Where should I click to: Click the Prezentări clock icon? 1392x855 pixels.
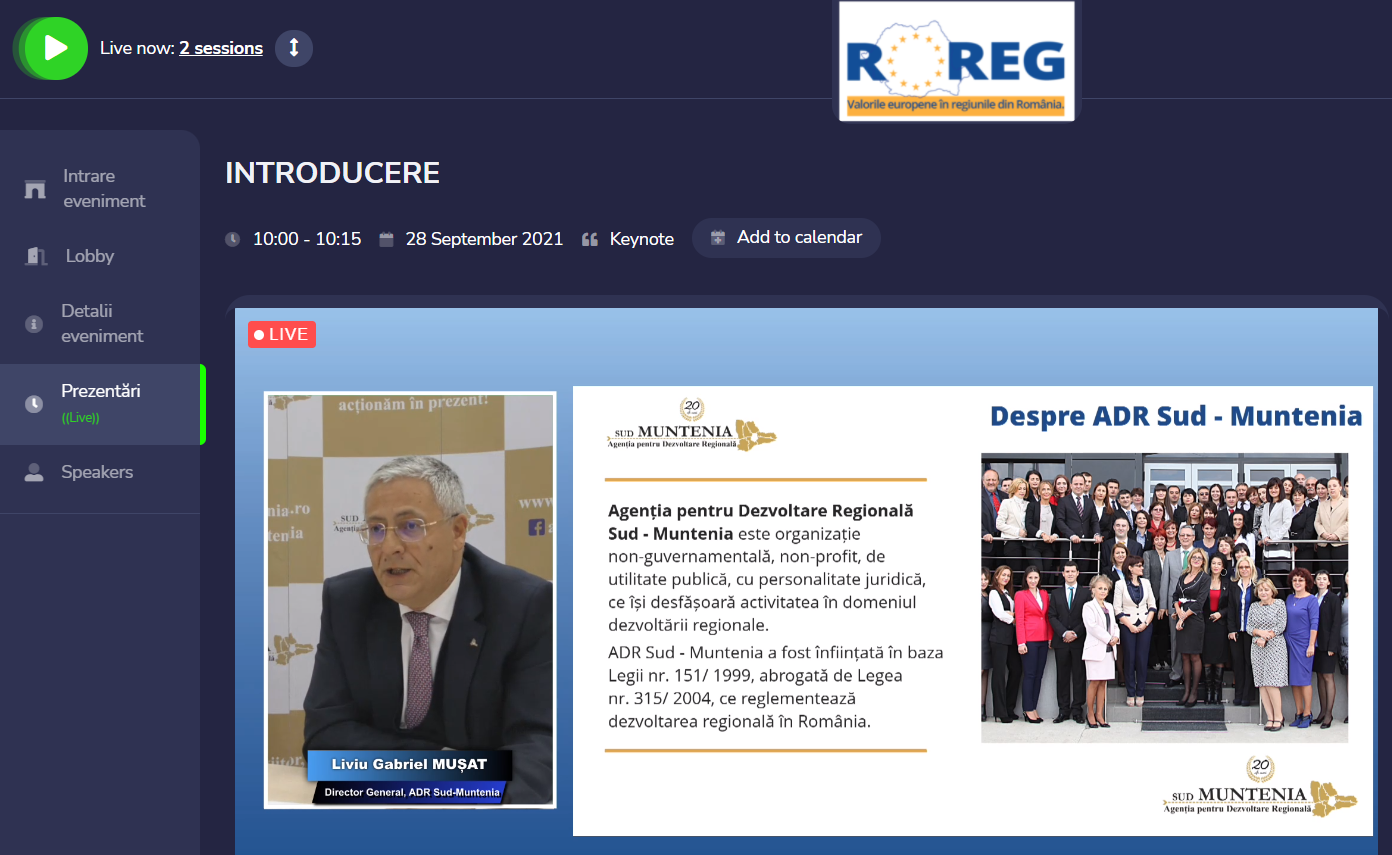(34, 404)
